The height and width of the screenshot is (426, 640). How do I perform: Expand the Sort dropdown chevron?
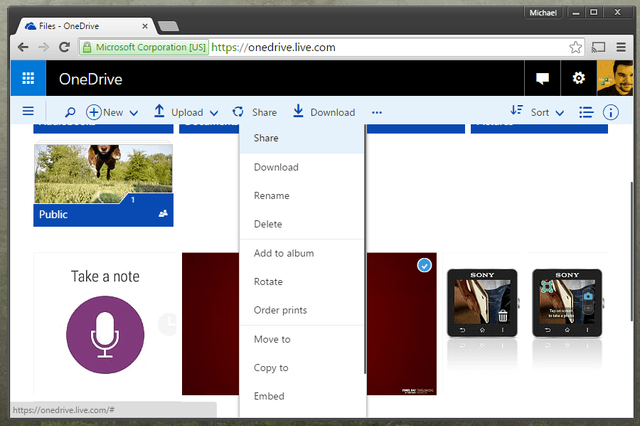(560, 113)
